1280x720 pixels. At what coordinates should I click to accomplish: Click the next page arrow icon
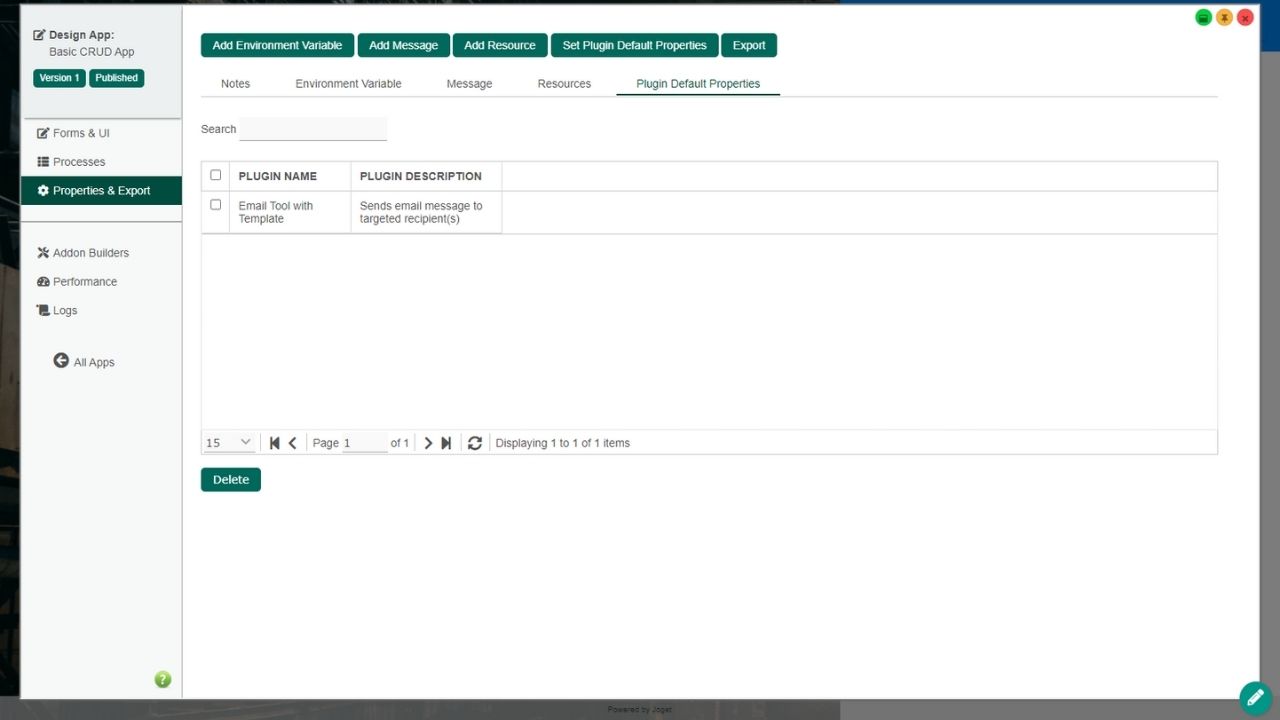(428, 443)
